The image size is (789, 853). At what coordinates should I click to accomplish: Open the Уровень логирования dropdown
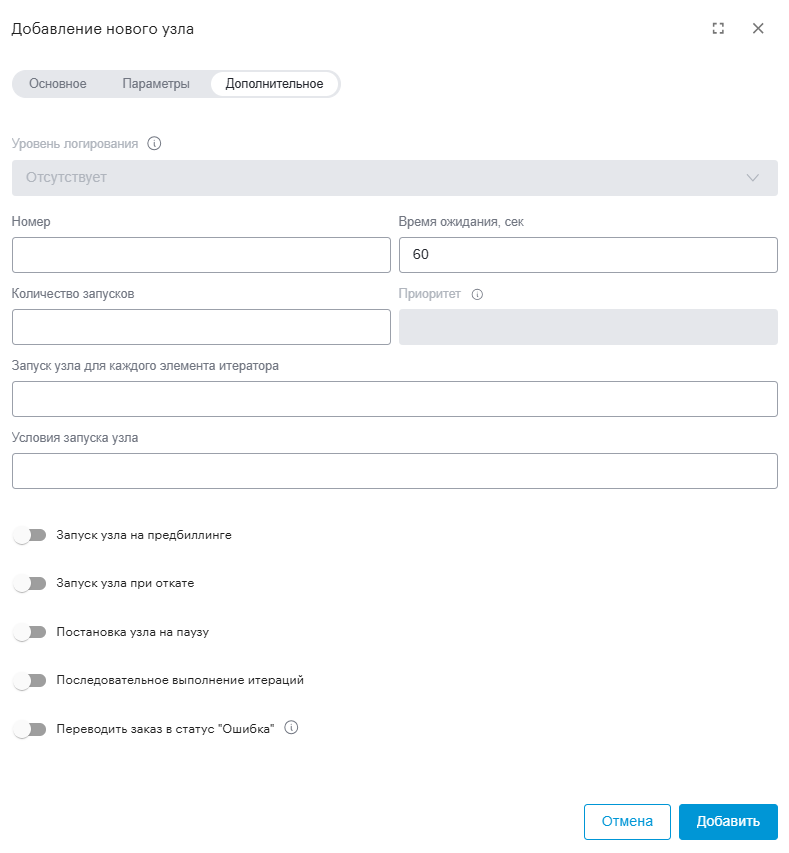[x=394, y=178]
